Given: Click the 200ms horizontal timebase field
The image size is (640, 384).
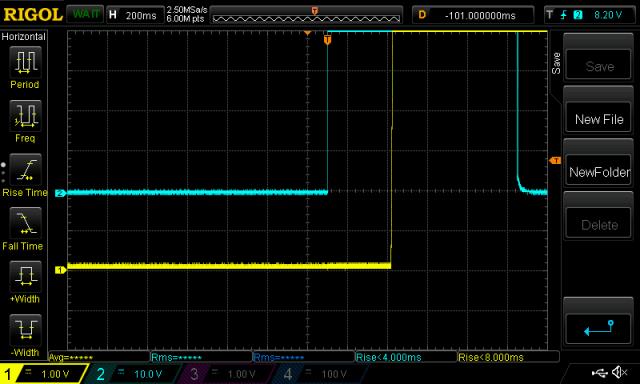Looking at the screenshot, I should [135, 16].
